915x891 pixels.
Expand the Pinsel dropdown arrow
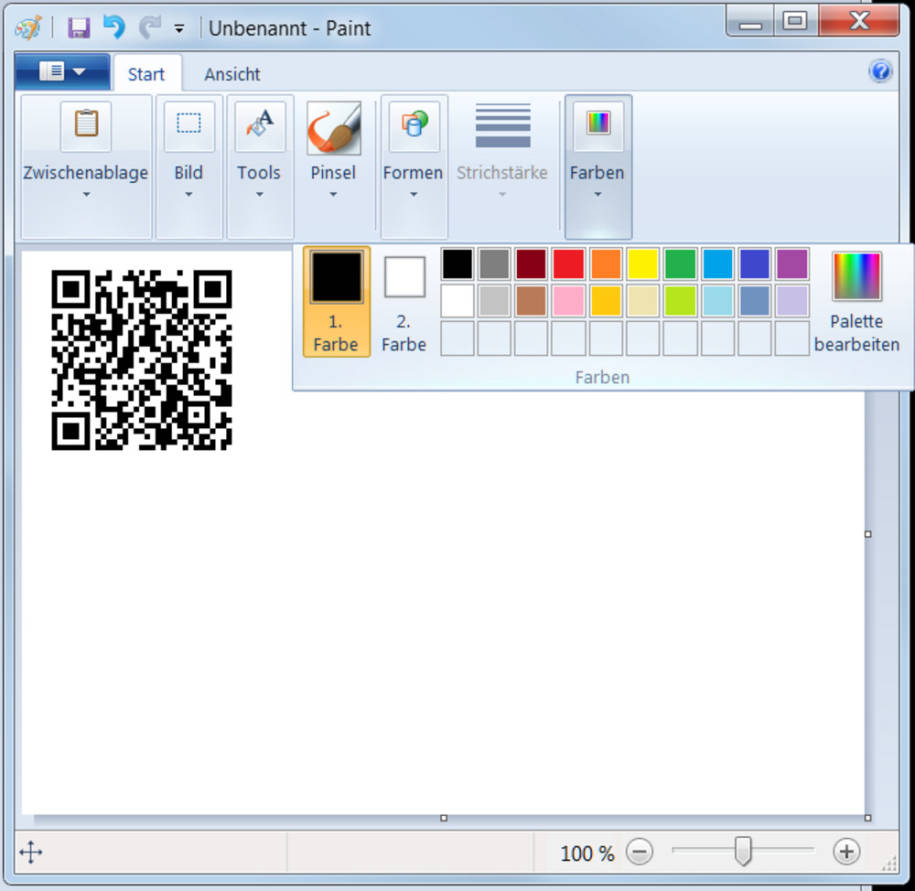tap(333, 194)
